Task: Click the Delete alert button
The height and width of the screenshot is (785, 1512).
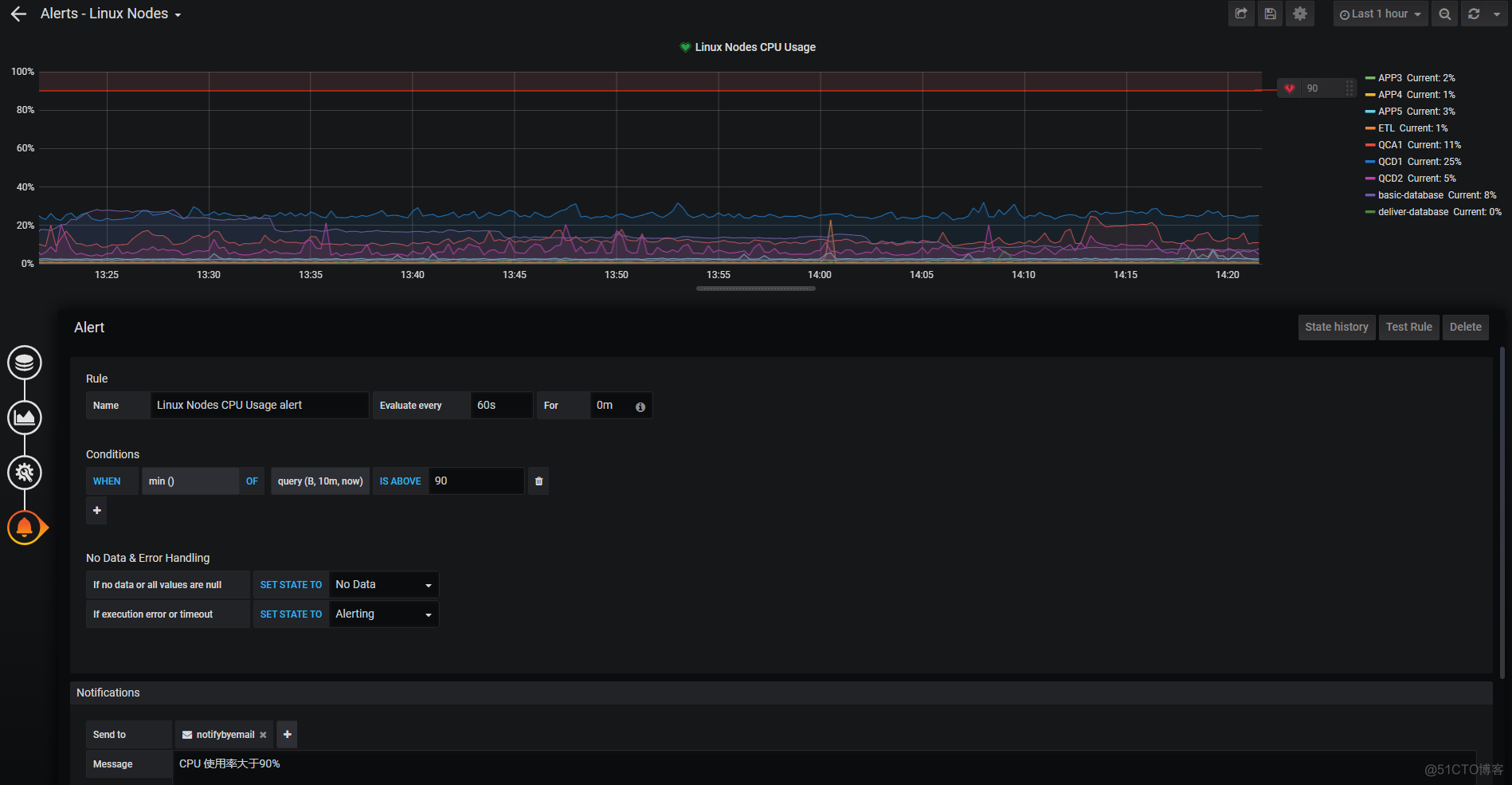Action: [1466, 327]
